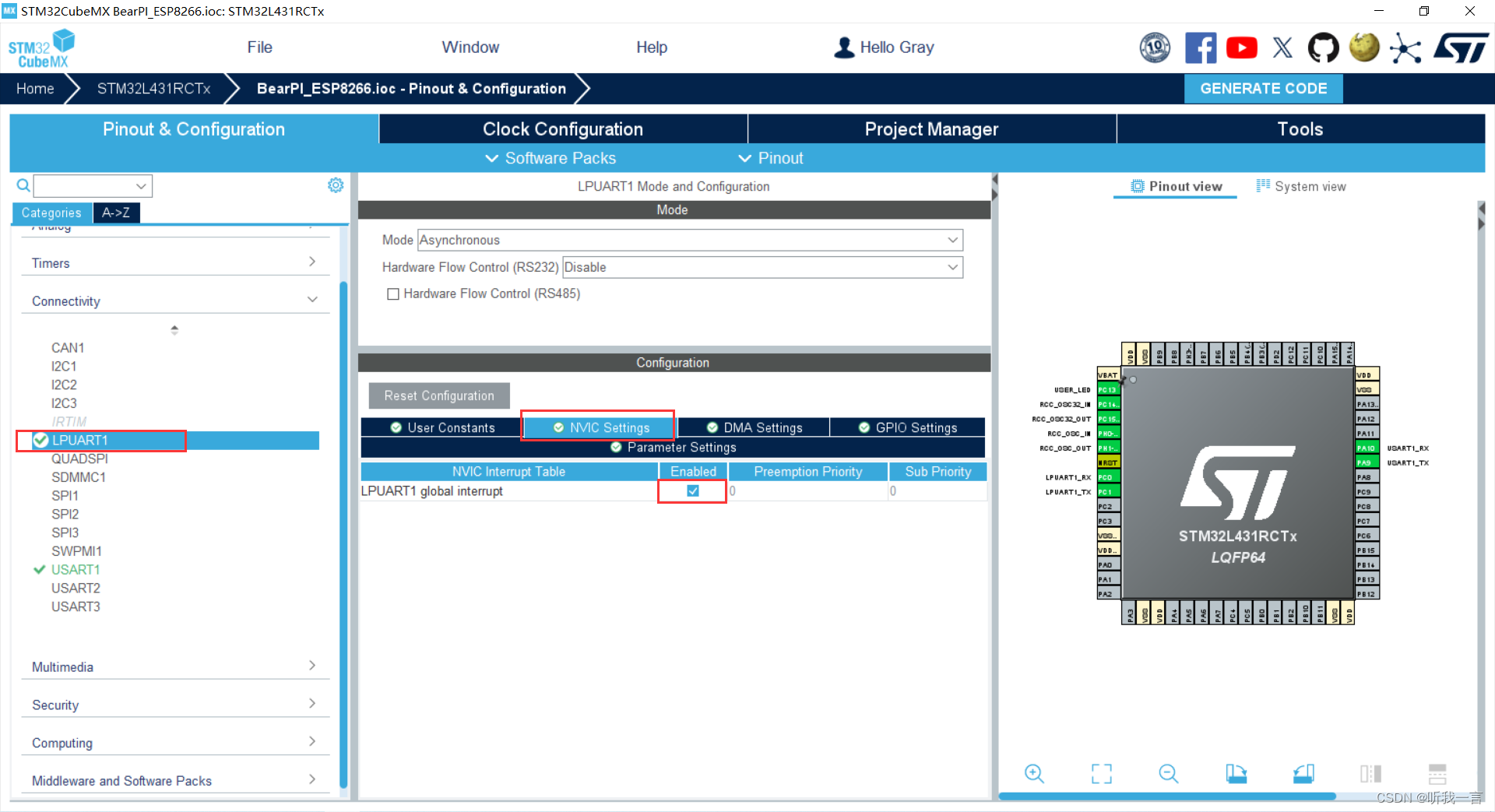This screenshot has height=812, width=1495.
Task: Select SPI1 in the connectivity list
Action: (x=65, y=495)
